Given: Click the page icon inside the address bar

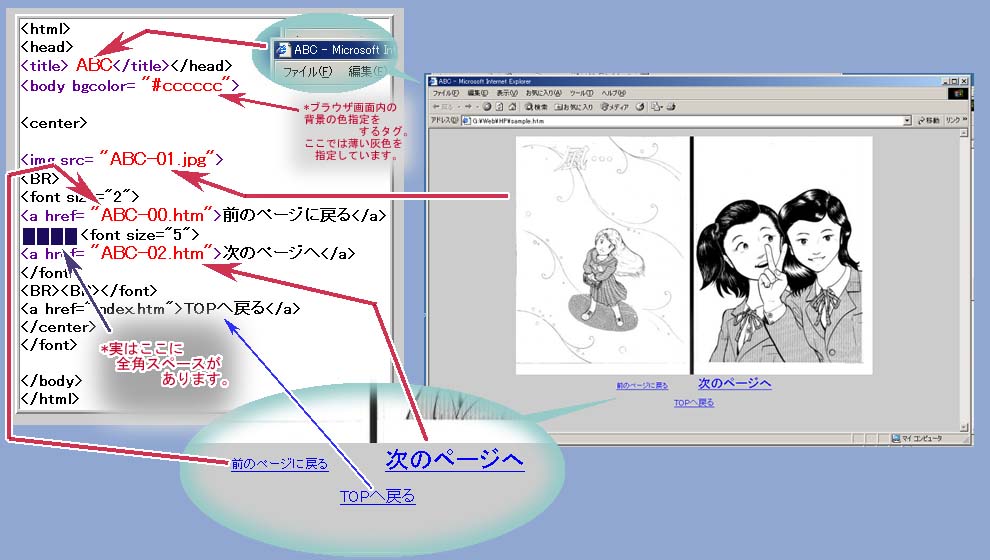Looking at the screenshot, I should pyautogui.click(x=466, y=121).
